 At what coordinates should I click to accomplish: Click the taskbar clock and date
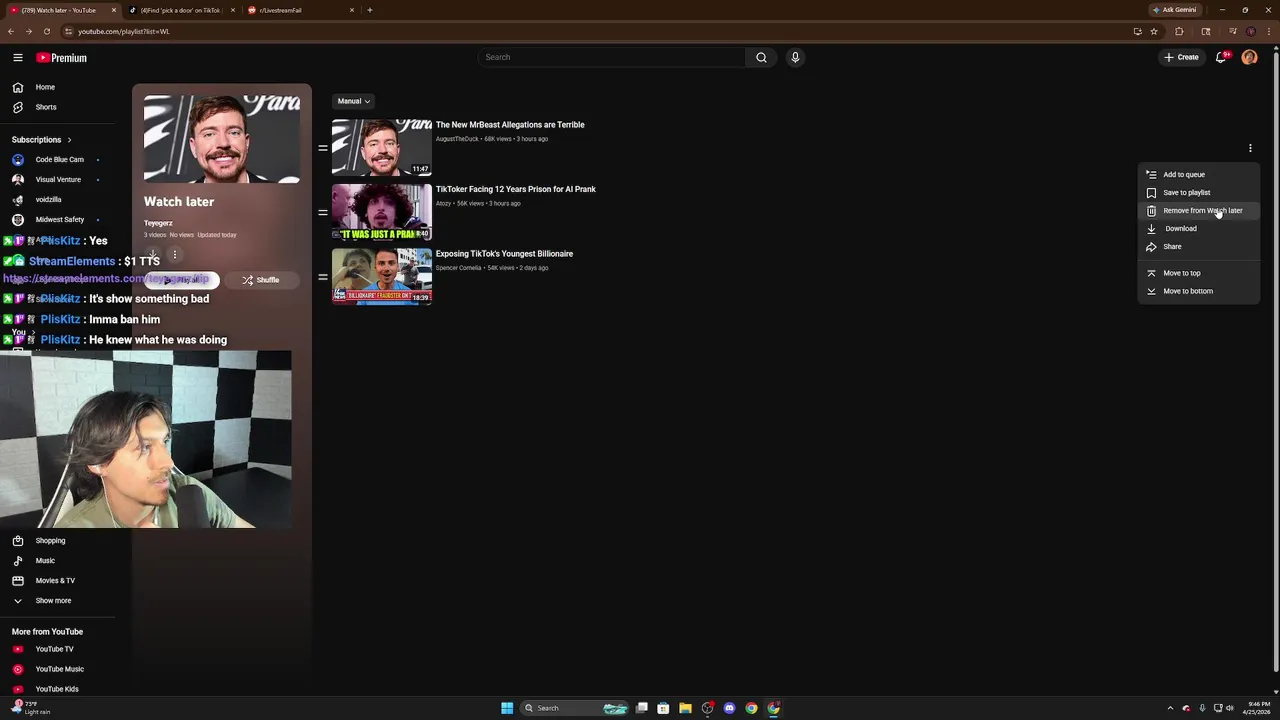(1257, 708)
